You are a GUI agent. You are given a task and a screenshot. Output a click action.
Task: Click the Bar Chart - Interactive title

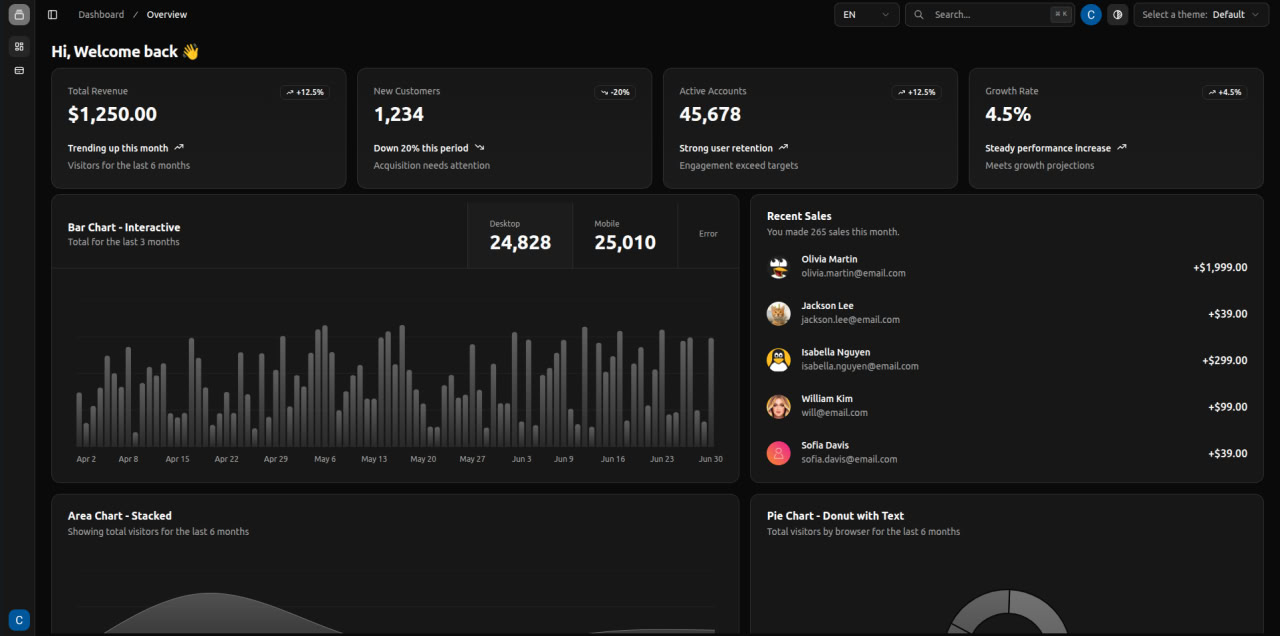point(124,227)
